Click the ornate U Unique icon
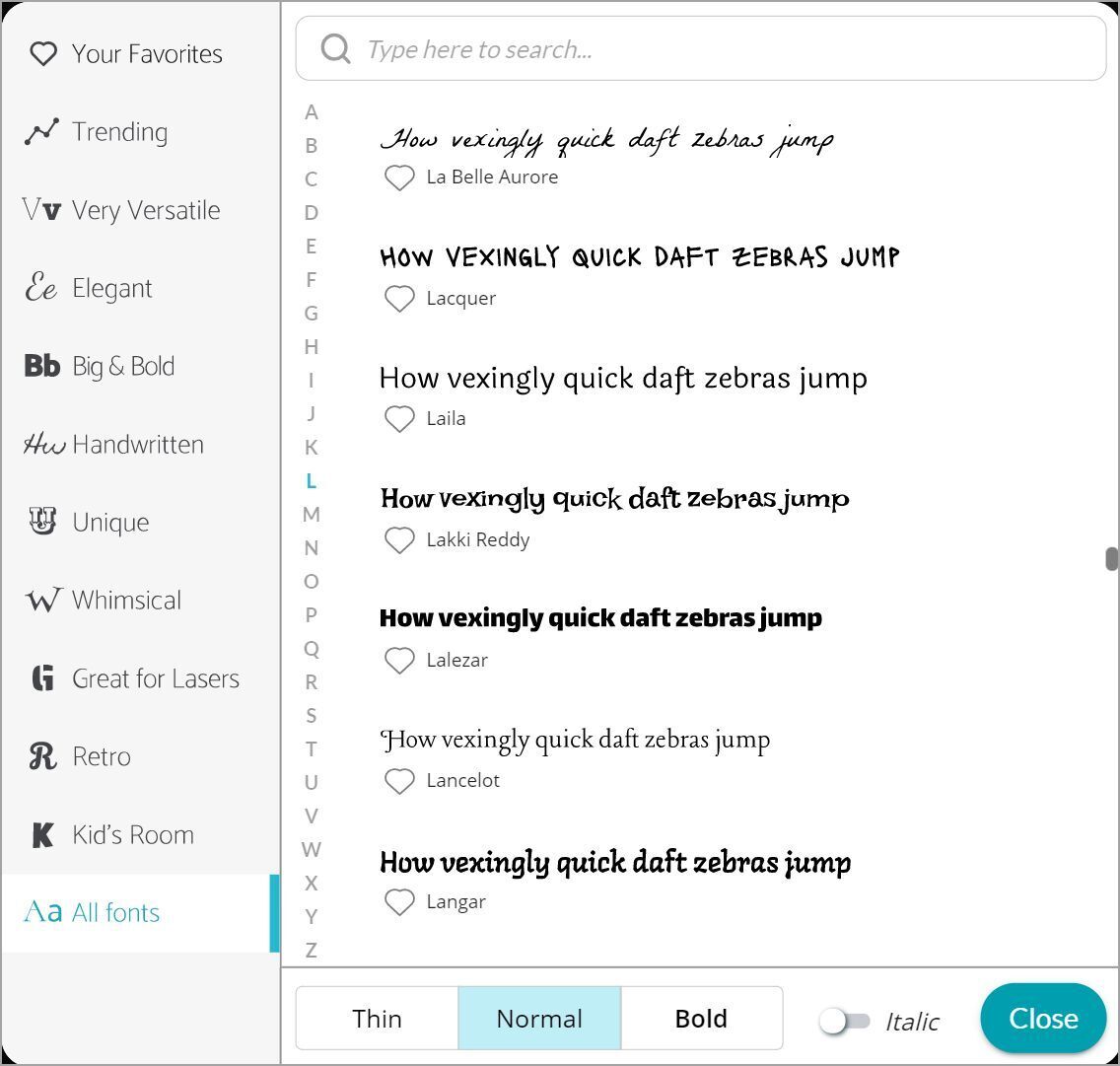This screenshot has width=1120, height=1066. [42, 522]
